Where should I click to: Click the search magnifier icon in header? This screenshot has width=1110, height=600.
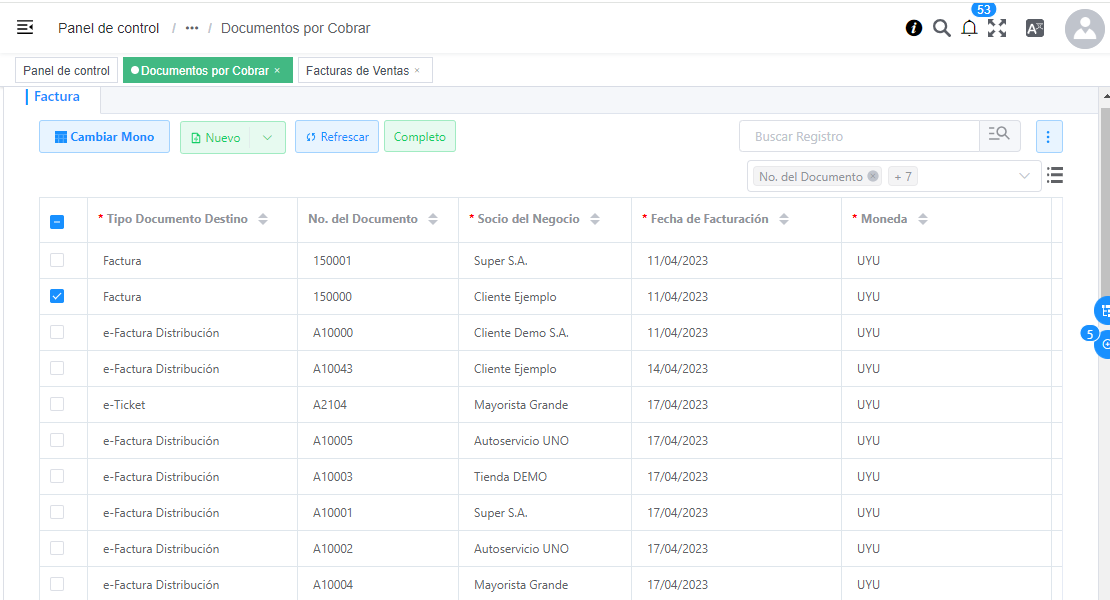941,28
